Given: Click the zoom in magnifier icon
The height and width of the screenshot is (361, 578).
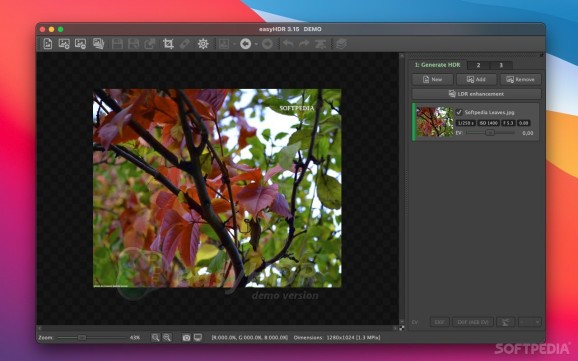Looking at the screenshot, I should pos(156,337).
